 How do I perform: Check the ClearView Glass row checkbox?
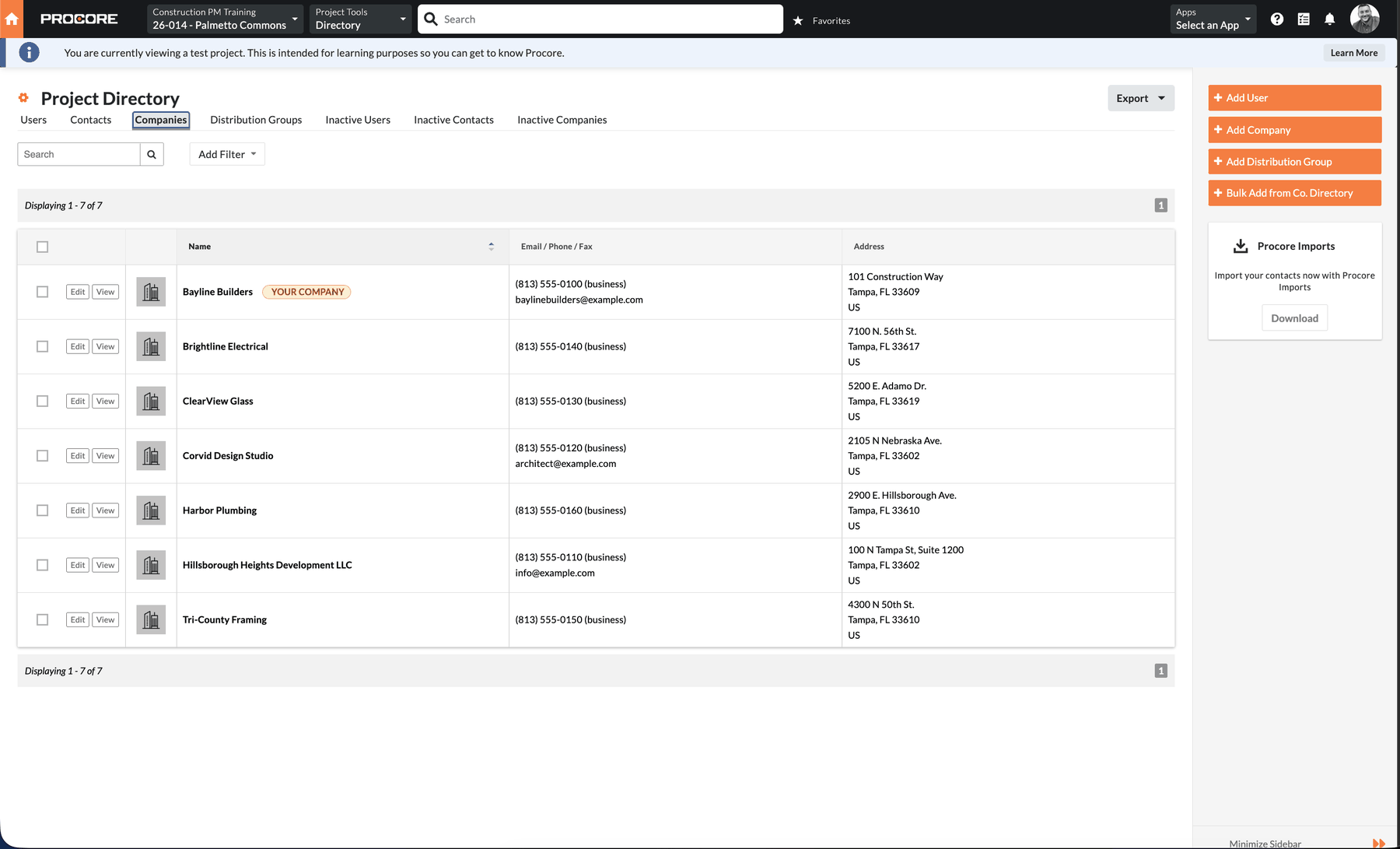pos(42,401)
